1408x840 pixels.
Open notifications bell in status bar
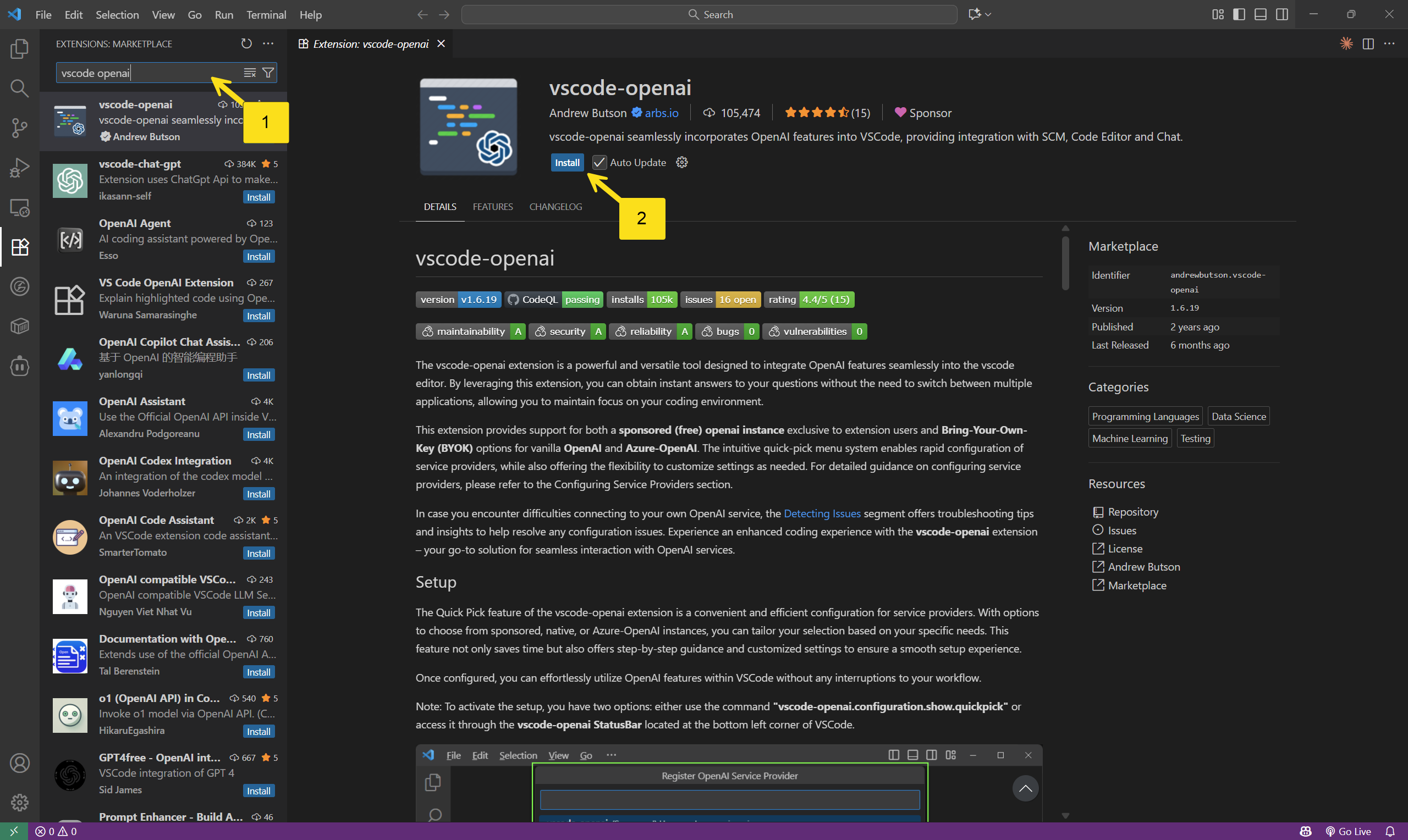(1390, 831)
